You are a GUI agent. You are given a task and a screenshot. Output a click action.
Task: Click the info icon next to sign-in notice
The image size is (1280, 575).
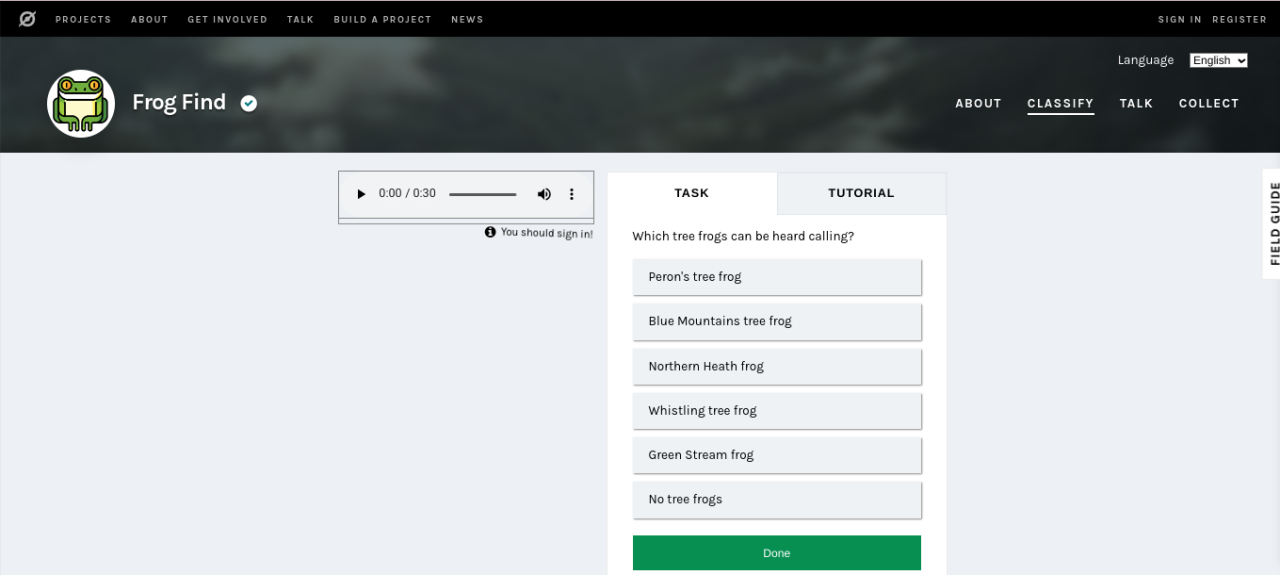click(490, 232)
